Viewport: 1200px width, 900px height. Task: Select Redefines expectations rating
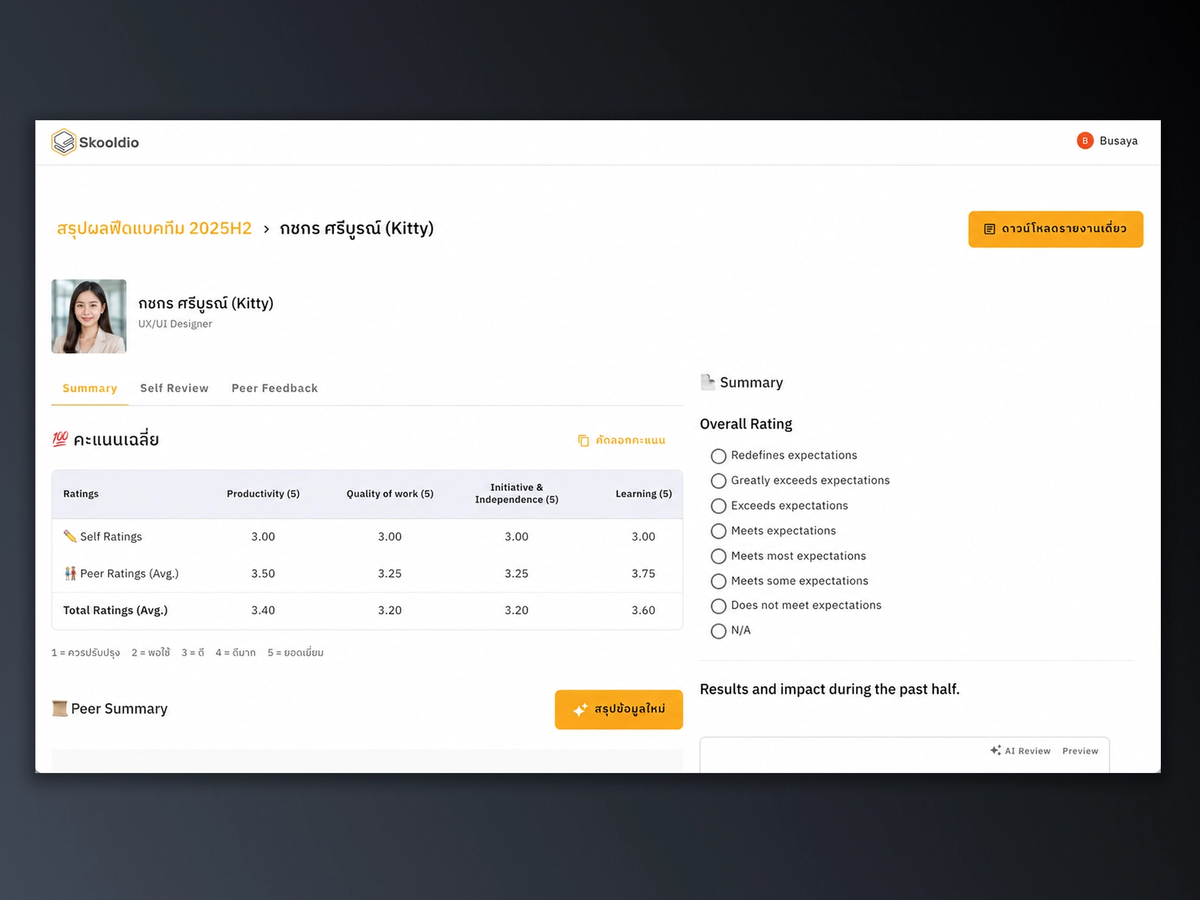tap(718, 456)
